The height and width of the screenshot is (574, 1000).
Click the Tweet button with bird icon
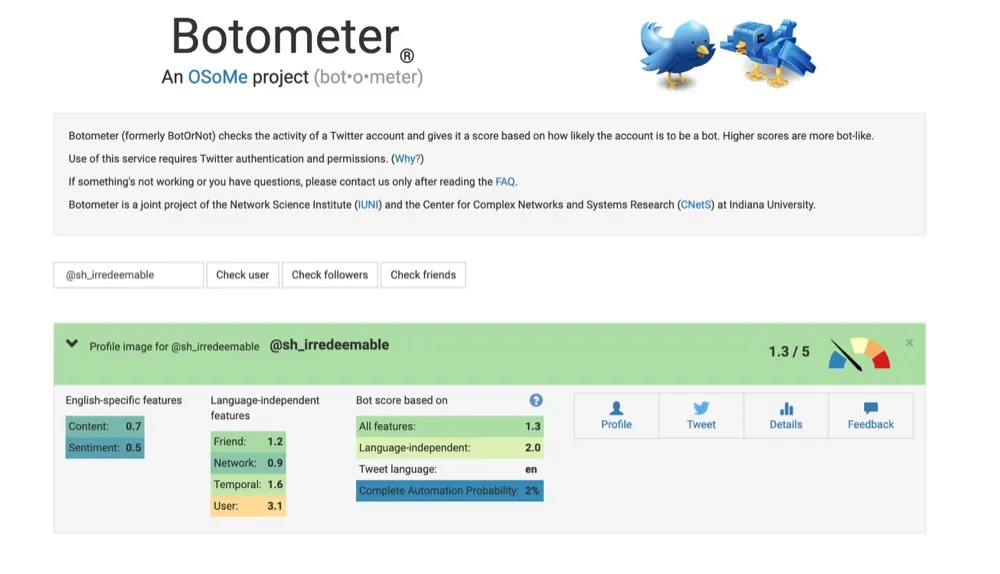pyautogui.click(x=701, y=415)
